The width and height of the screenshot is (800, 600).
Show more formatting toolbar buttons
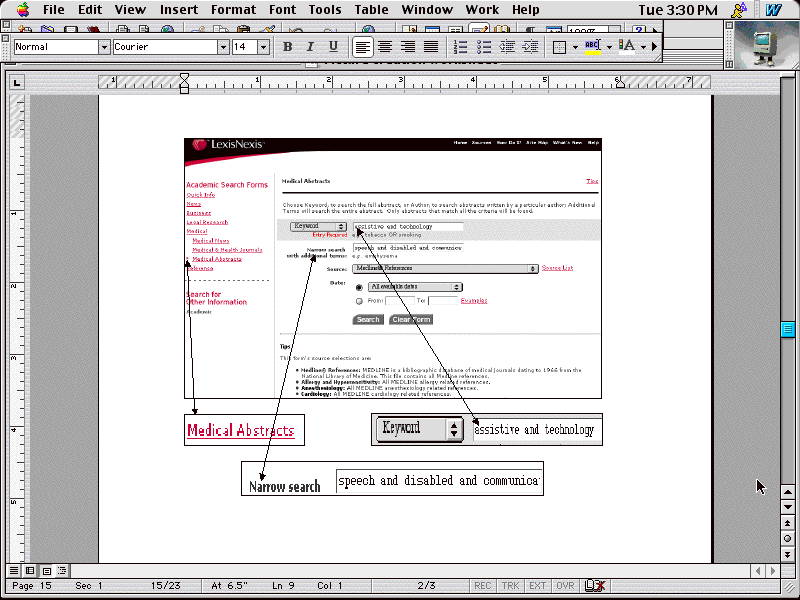[x=655, y=47]
